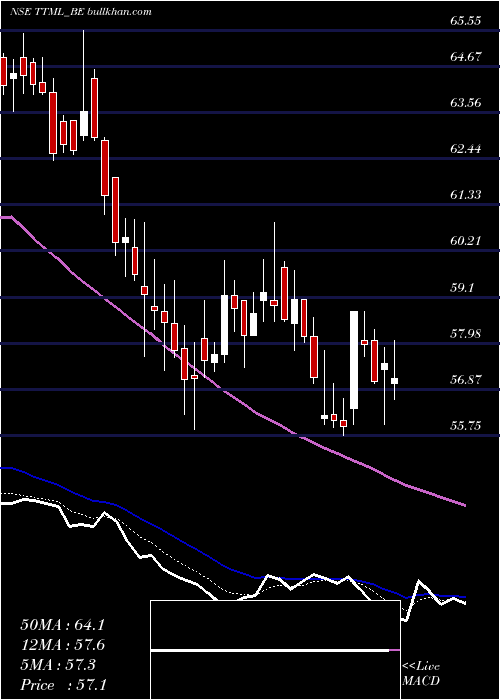Click the 60.21 price axis label
Image resolution: width=500 pixels, height=700 pixels.
[x=466, y=241]
